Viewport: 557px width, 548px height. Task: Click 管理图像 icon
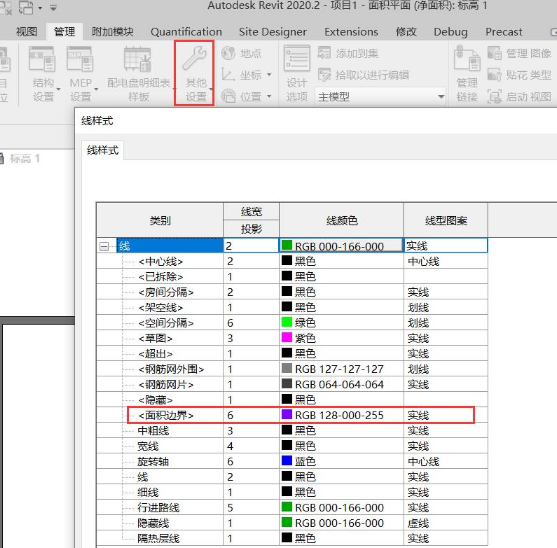(x=494, y=53)
